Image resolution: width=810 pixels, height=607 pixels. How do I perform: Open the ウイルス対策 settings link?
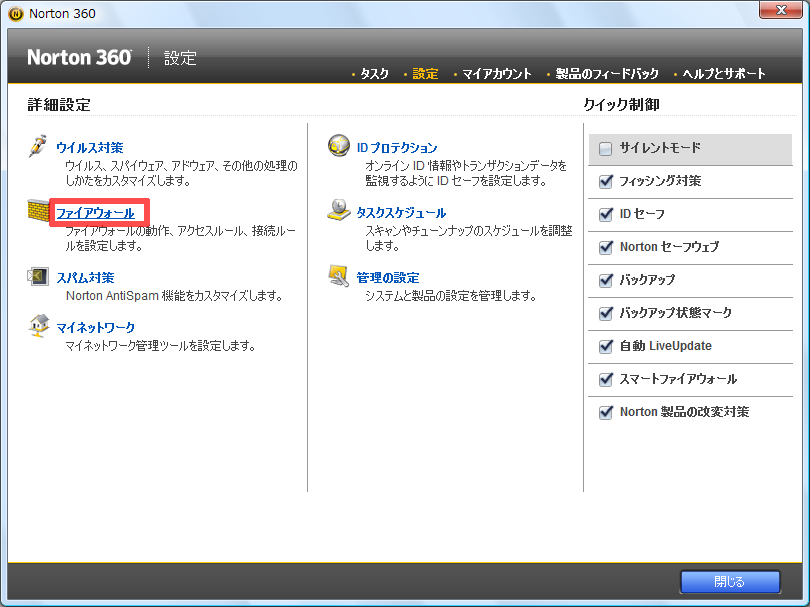[90, 148]
